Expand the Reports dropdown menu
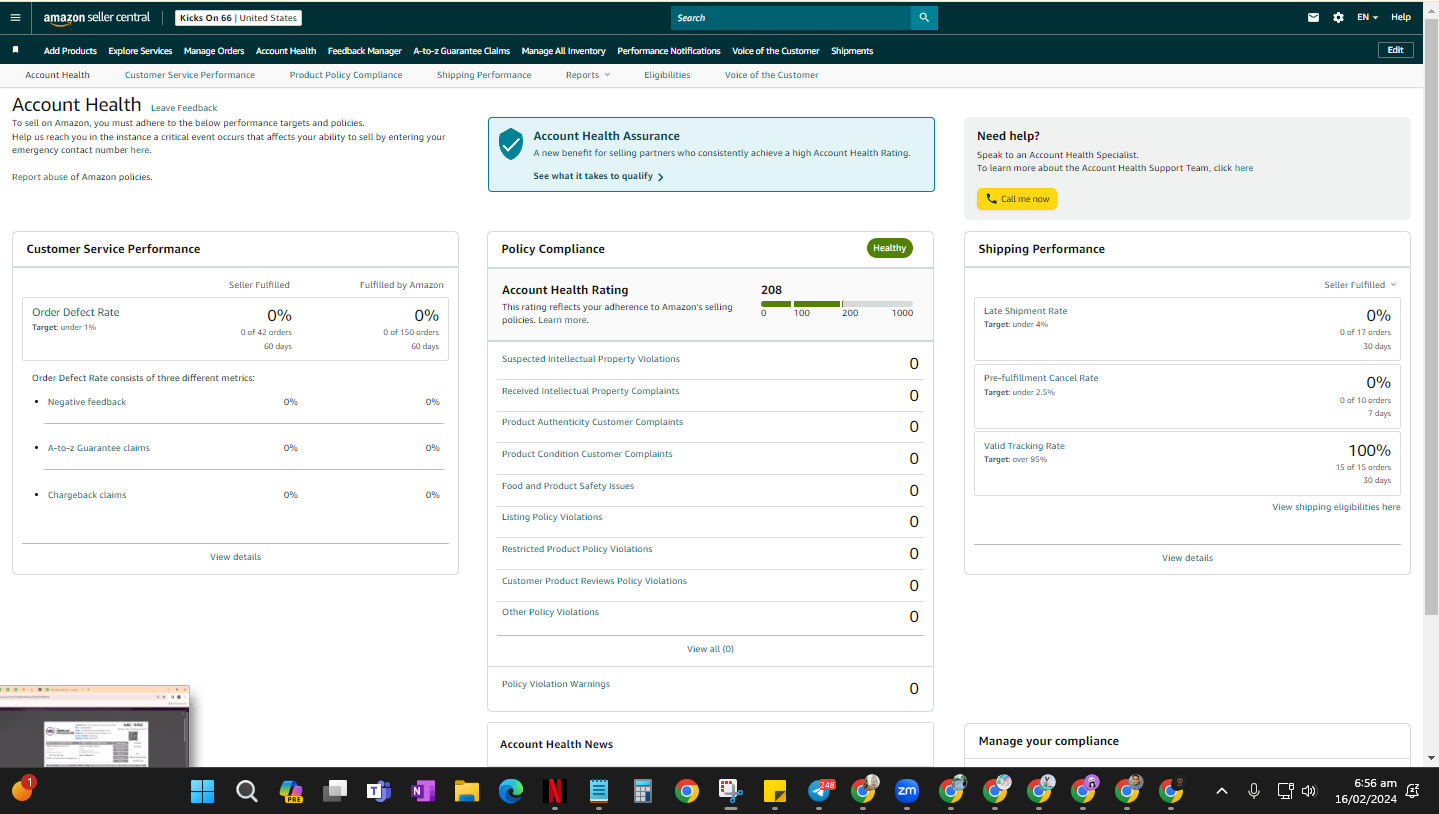Image resolution: width=1439 pixels, height=814 pixels. click(x=587, y=75)
